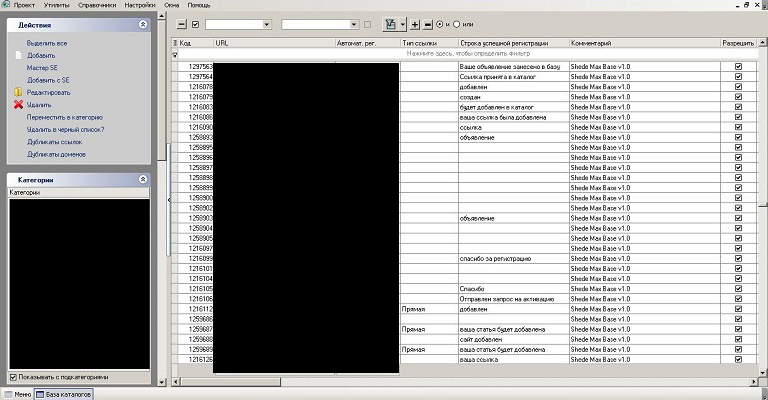This screenshot has height=400, width=768.
Task: Click the Редактировать edit icon
Action: tap(18, 92)
